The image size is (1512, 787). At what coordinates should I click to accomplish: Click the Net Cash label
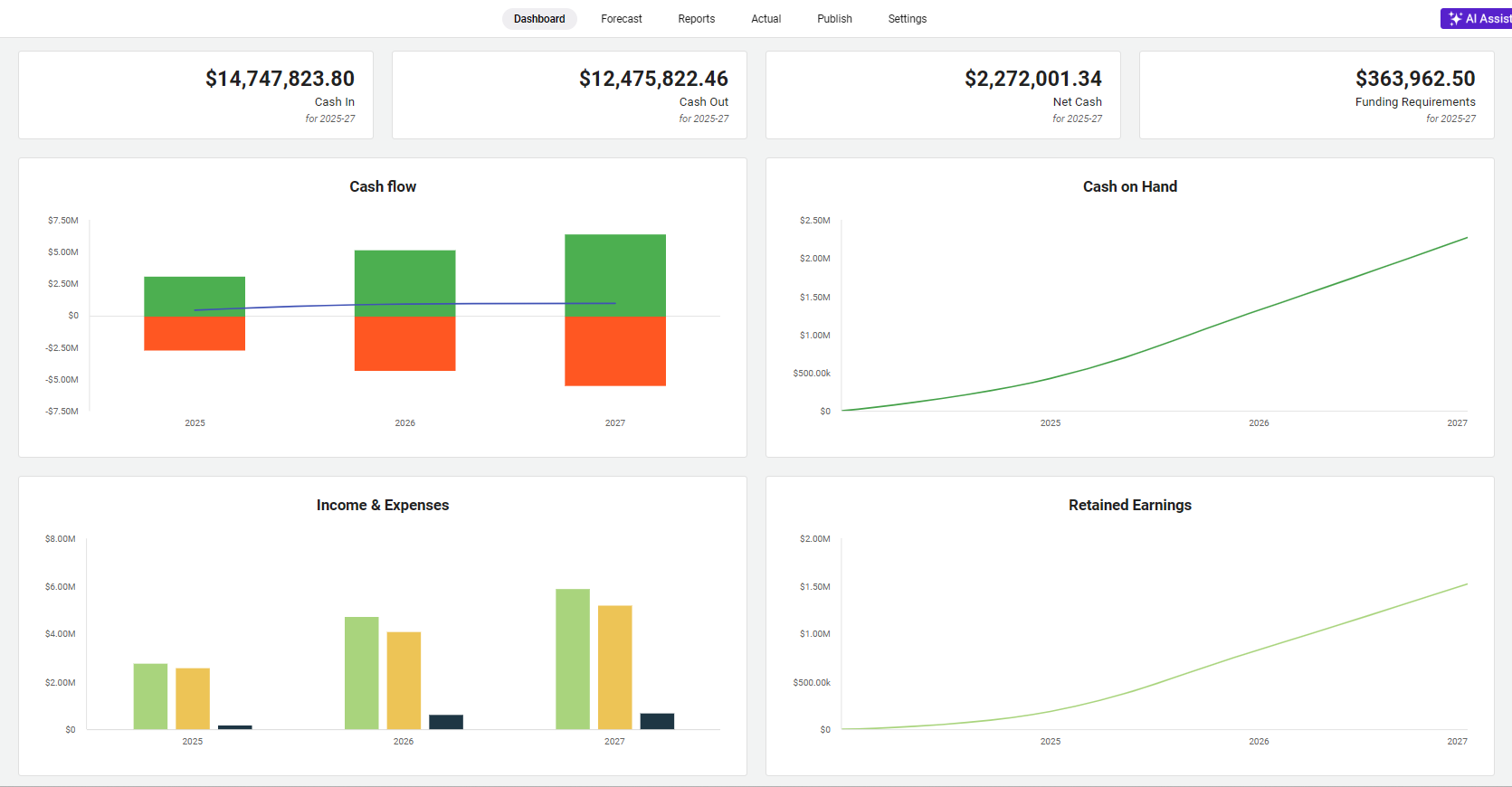1078,102
